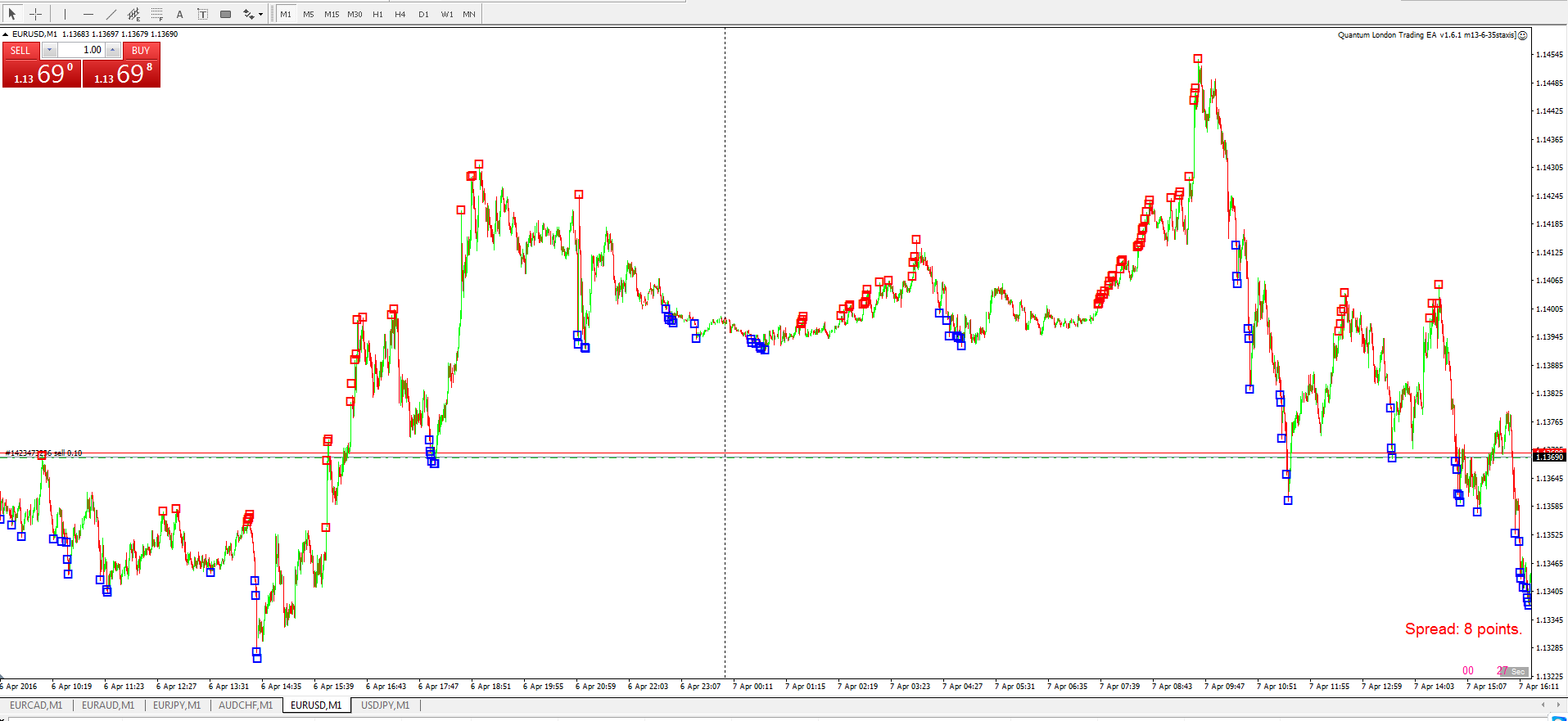Open the EURCAD,M1 chart tab
The width and height of the screenshot is (1568, 721).
[36, 705]
